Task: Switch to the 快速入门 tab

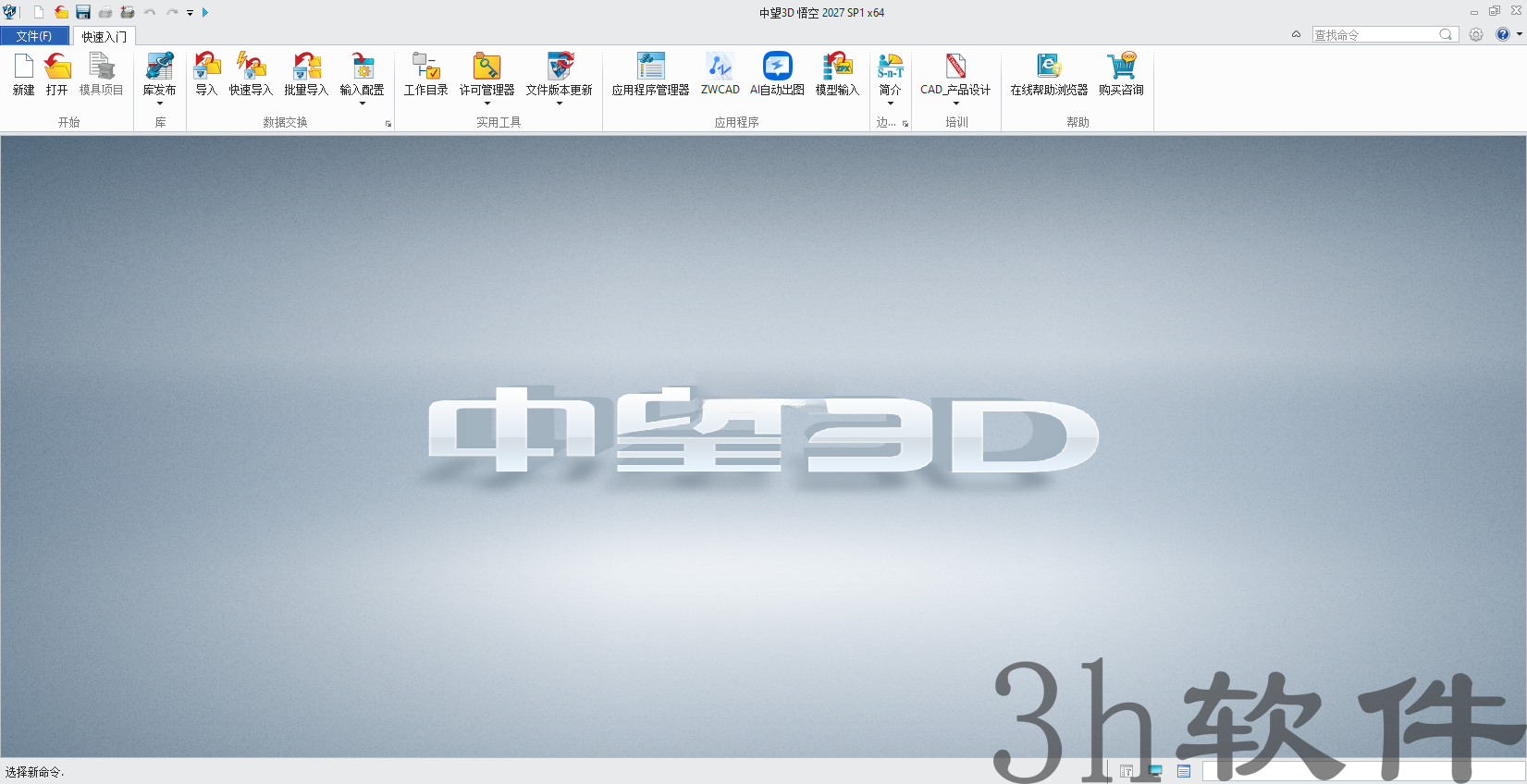Action: coord(105,36)
